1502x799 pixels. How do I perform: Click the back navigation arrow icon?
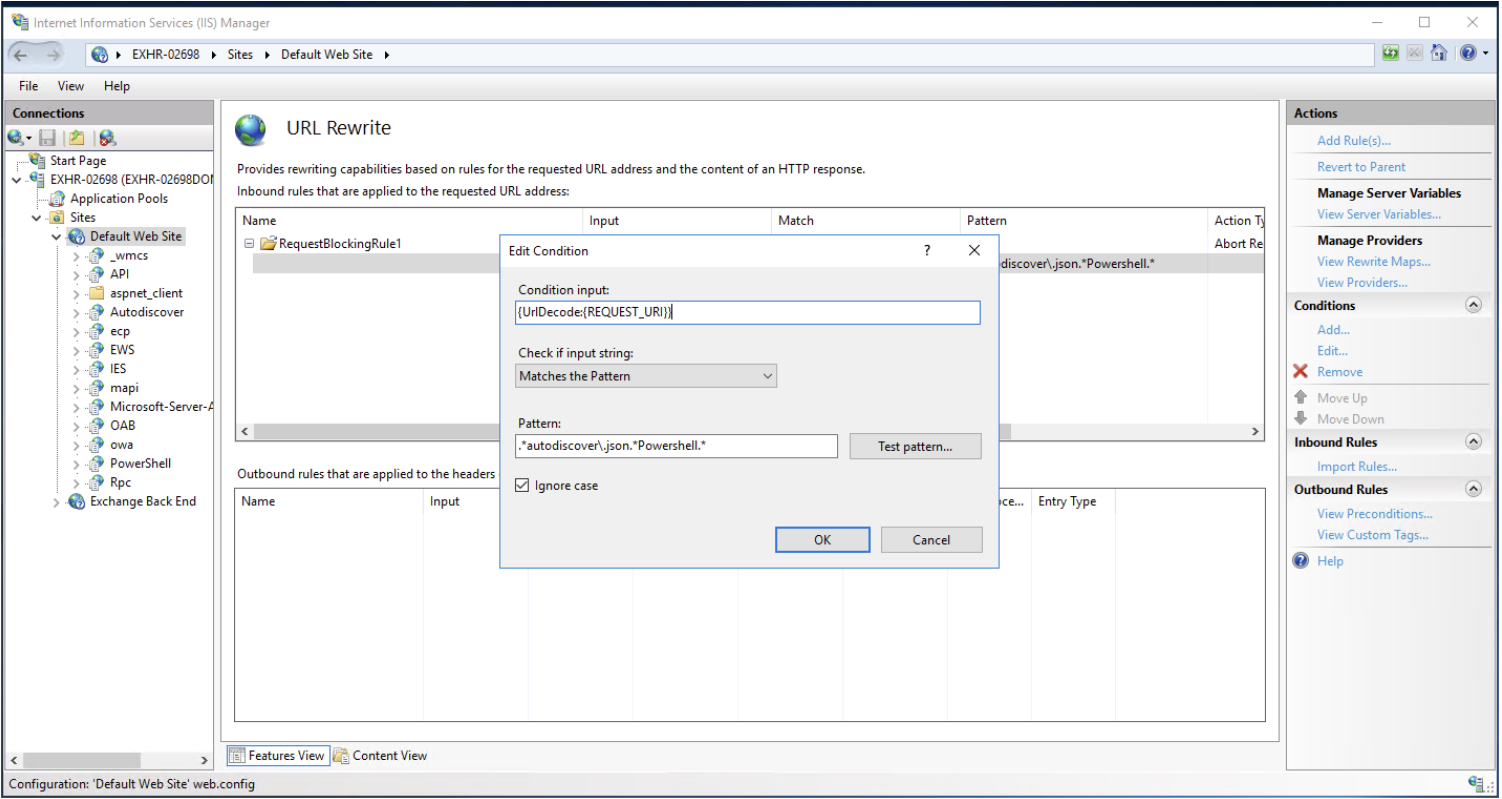click(21, 54)
